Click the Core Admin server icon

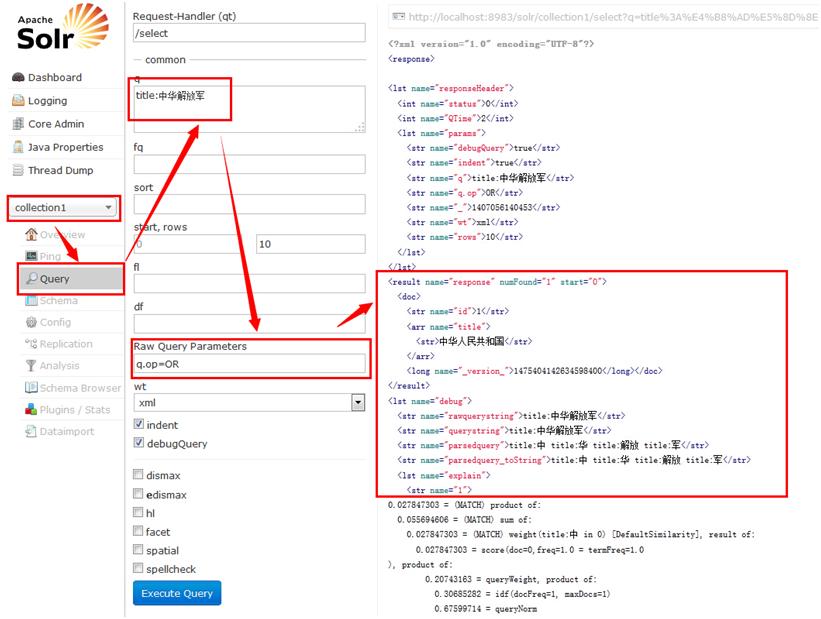coord(18,124)
